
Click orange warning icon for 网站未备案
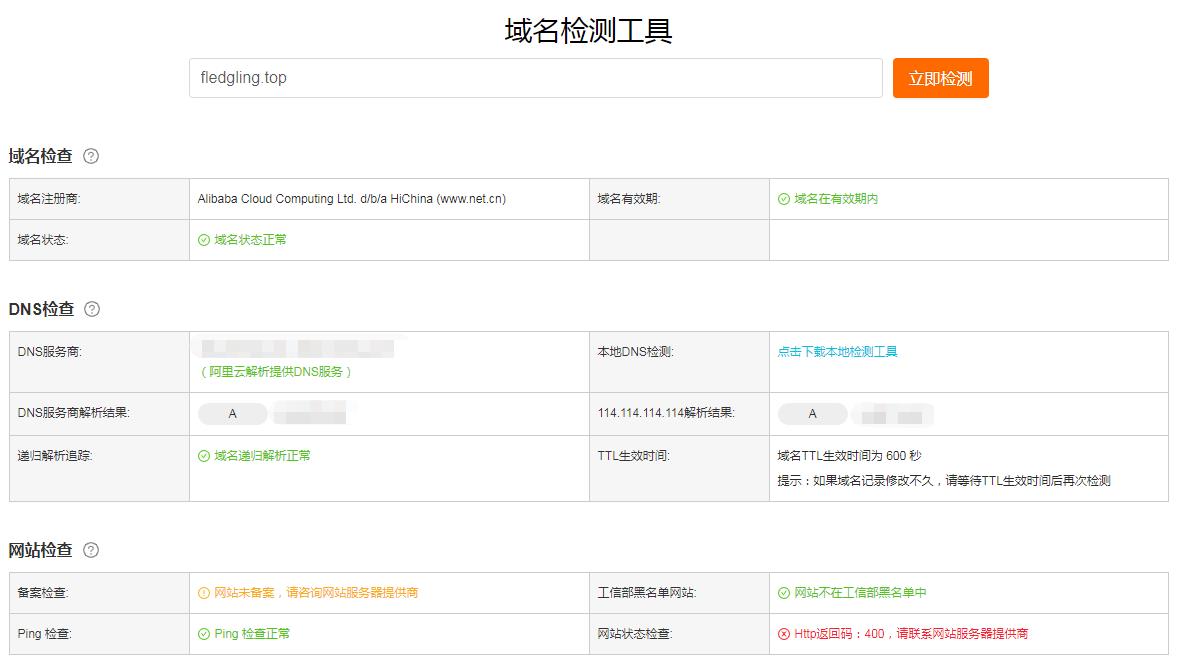(x=204, y=593)
